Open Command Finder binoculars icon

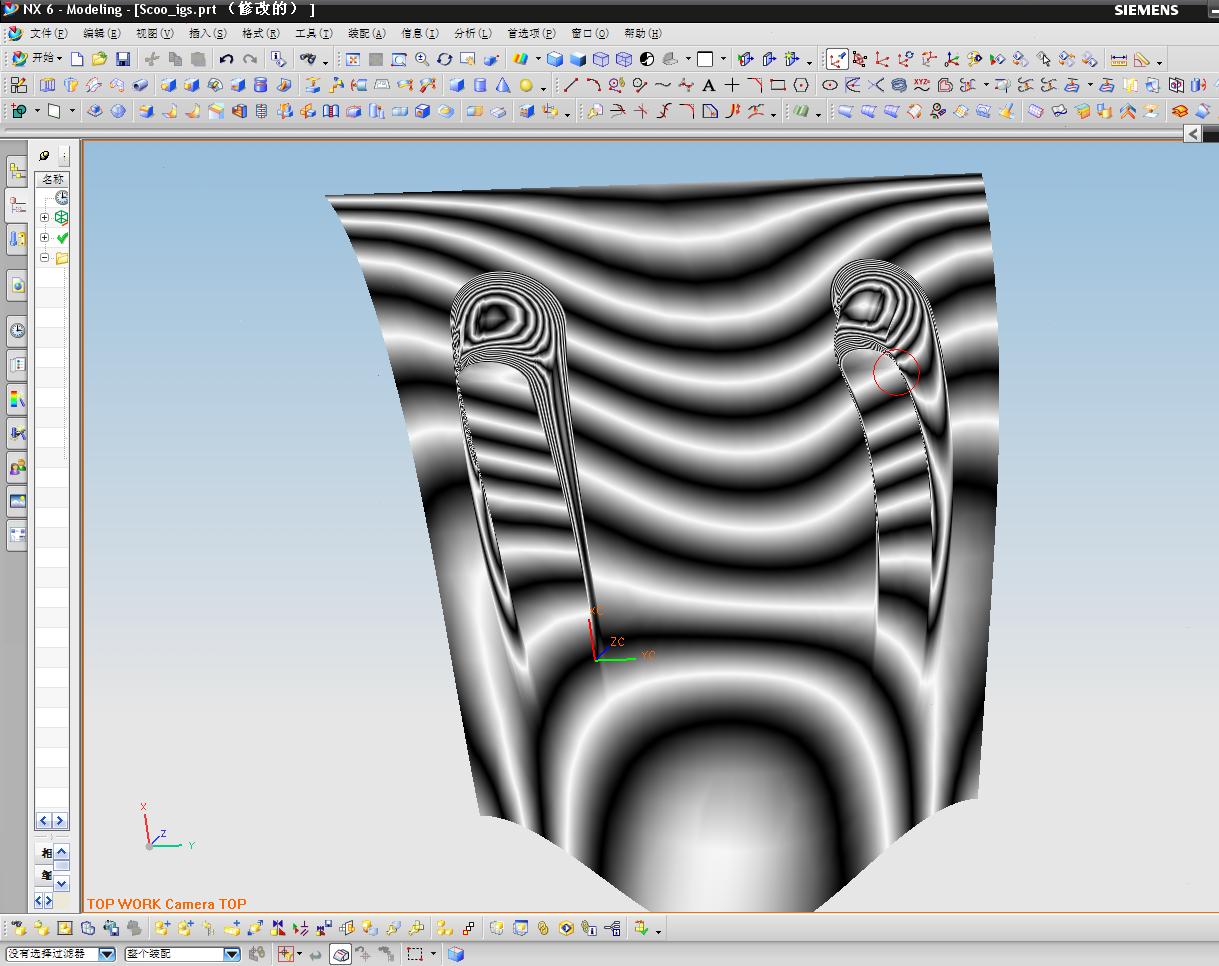[x=308, y=59]
